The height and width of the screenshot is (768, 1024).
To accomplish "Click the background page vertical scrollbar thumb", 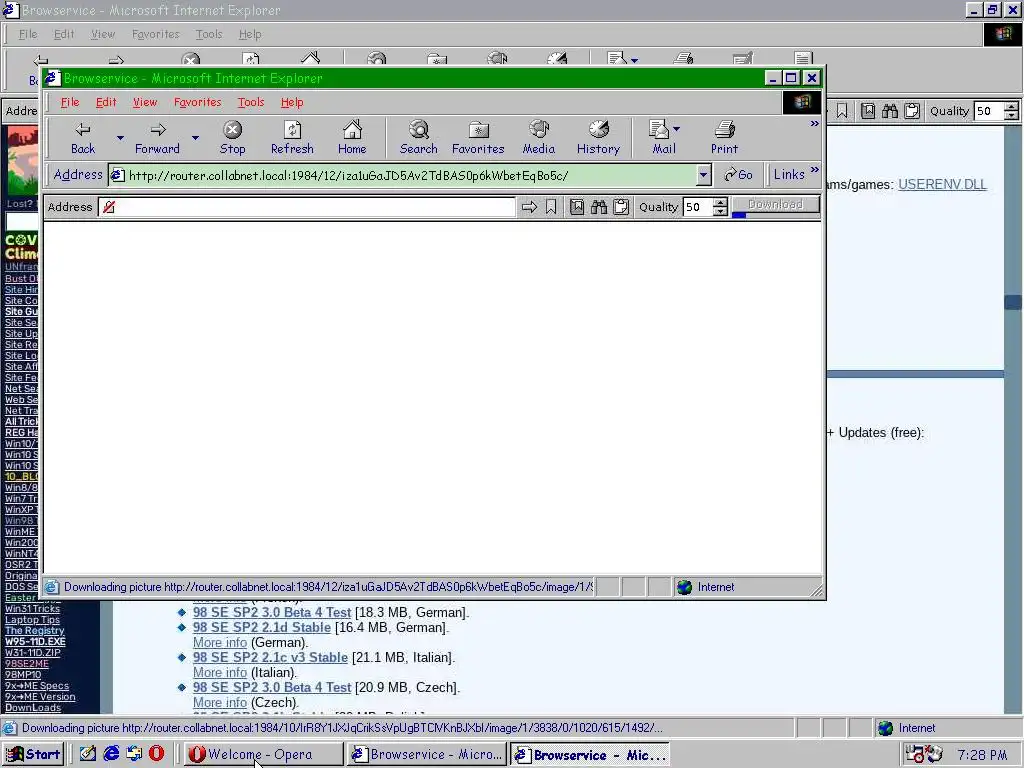I will 1014,302.
